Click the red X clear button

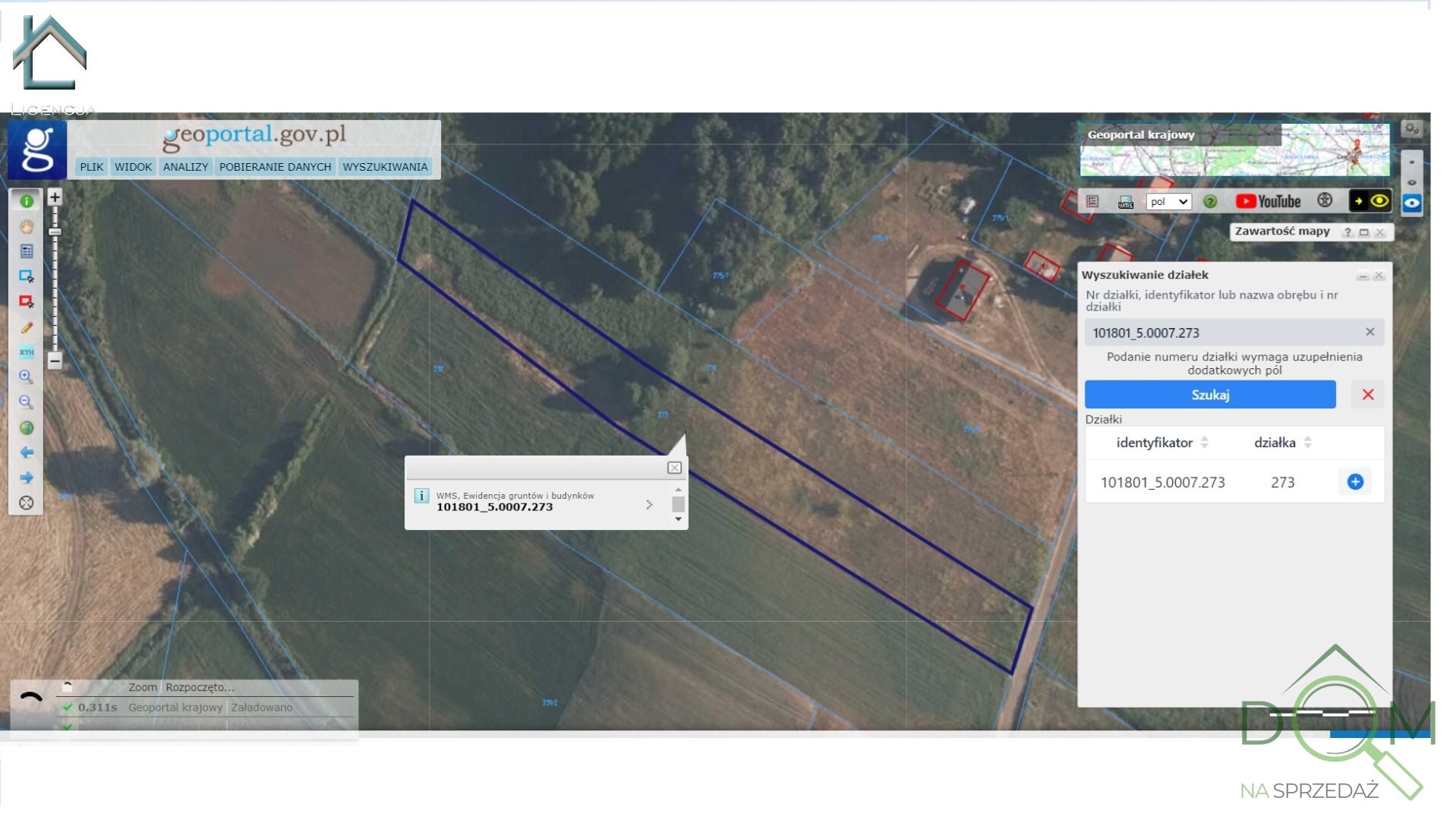coord(1367,395)
